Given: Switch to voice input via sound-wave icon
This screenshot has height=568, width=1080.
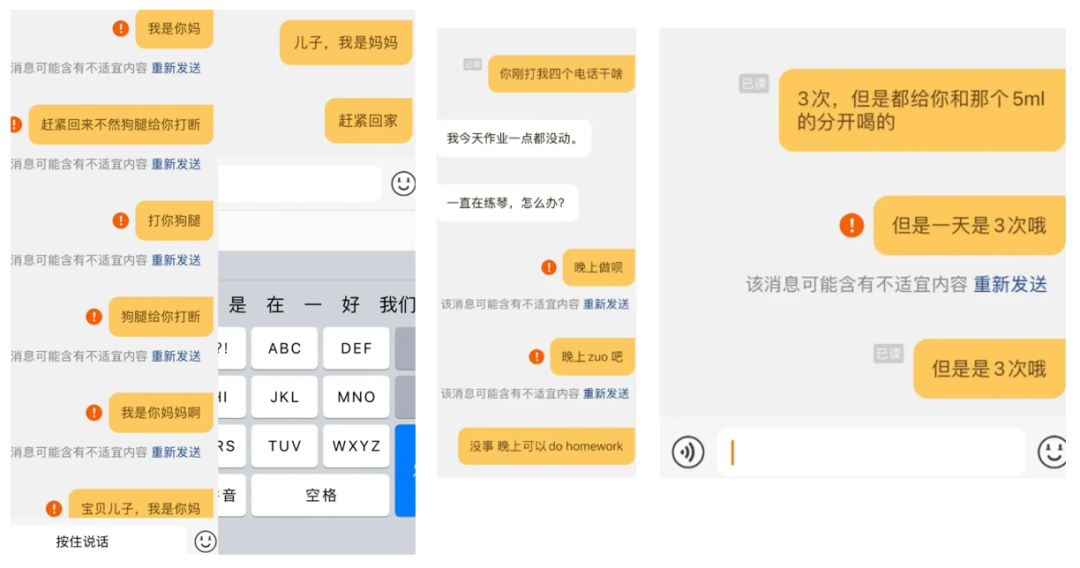Looking at the screenshot, I should pos(687,452).
